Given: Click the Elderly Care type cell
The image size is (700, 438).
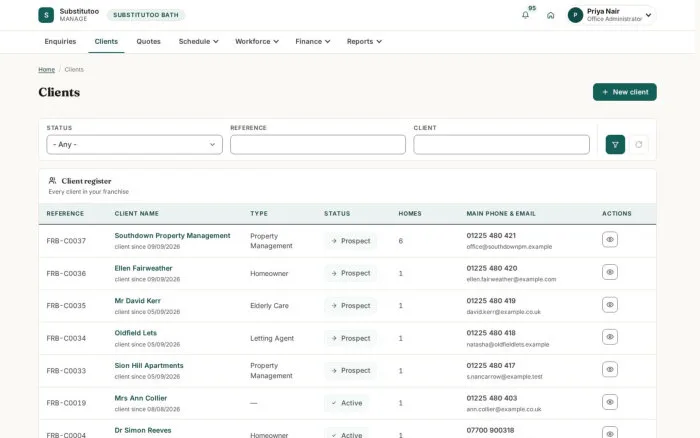Looking at the screenshot, I should pos(270,306).
